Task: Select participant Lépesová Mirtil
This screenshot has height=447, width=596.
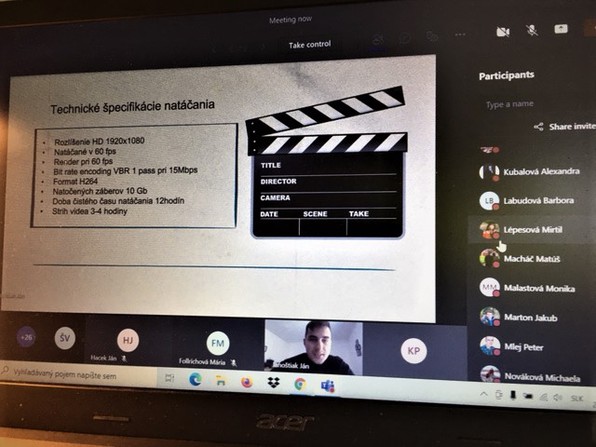Action: (x=532, y=230)
